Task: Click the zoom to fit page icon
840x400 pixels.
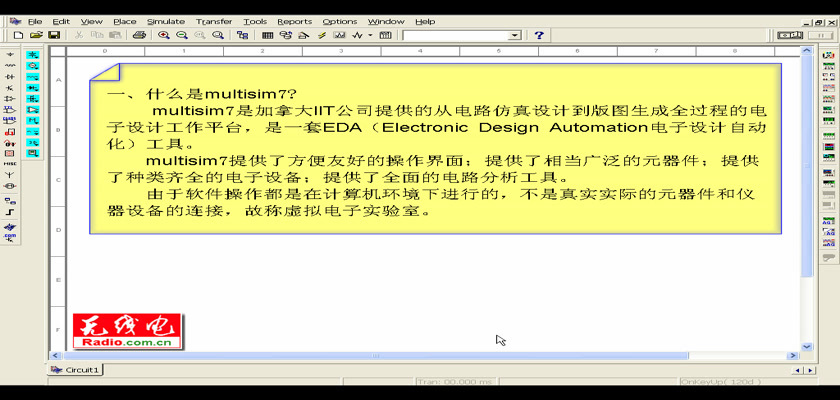Action: (218, 35)
